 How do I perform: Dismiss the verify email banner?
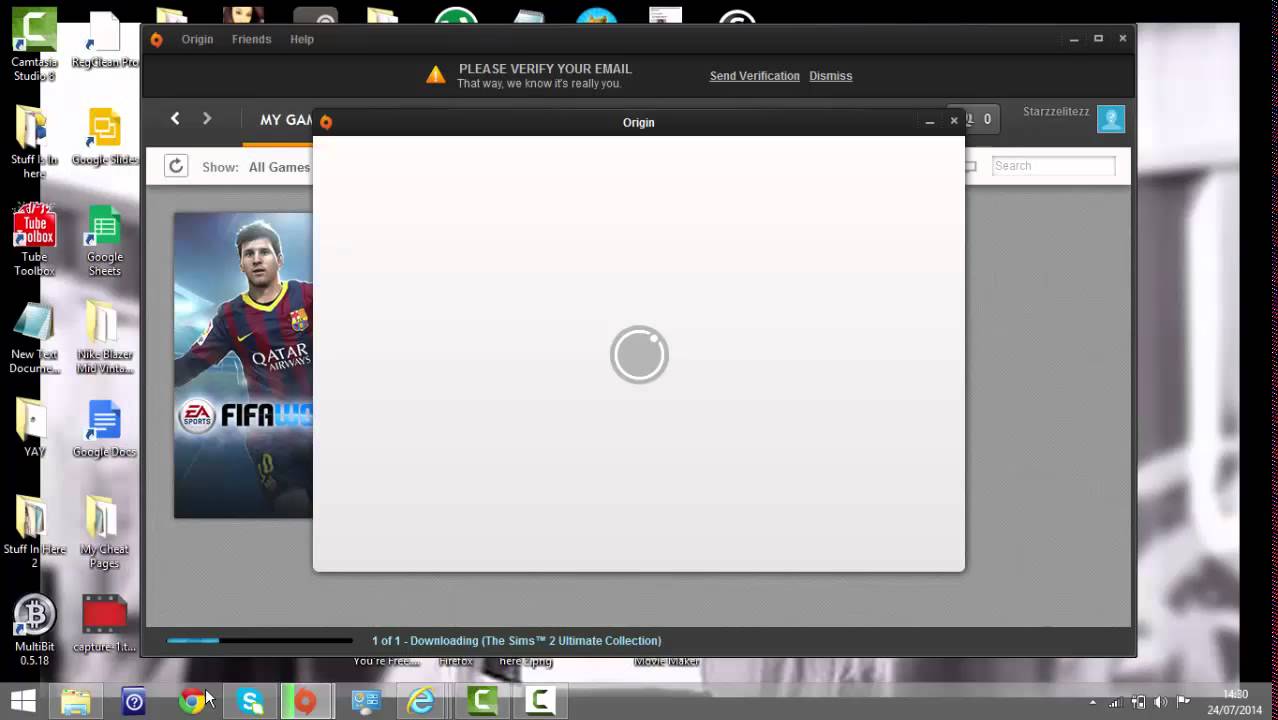(831, 76)
